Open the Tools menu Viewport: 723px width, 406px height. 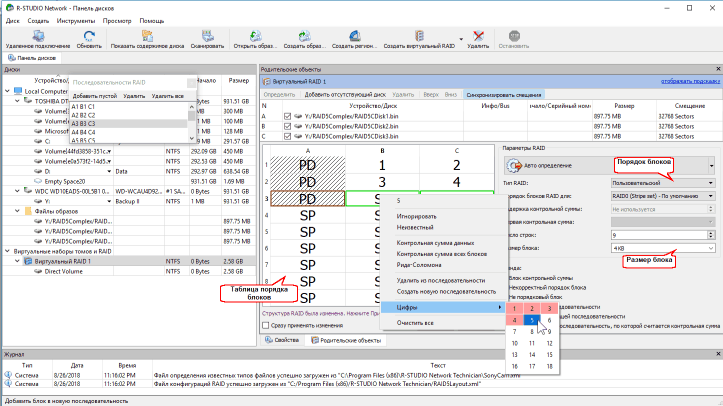pyautogui.click(x=76, y=21)
